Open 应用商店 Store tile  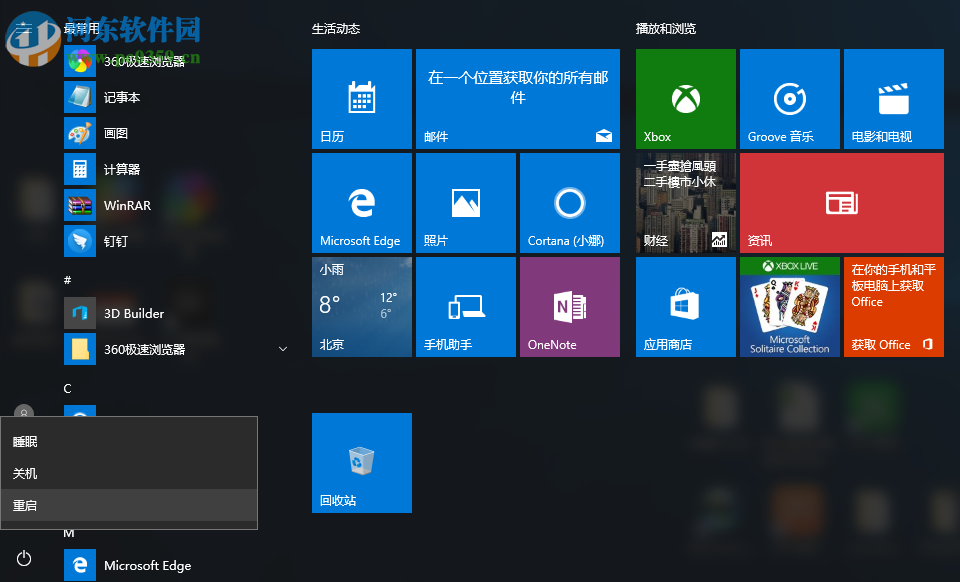pos(685,306)
